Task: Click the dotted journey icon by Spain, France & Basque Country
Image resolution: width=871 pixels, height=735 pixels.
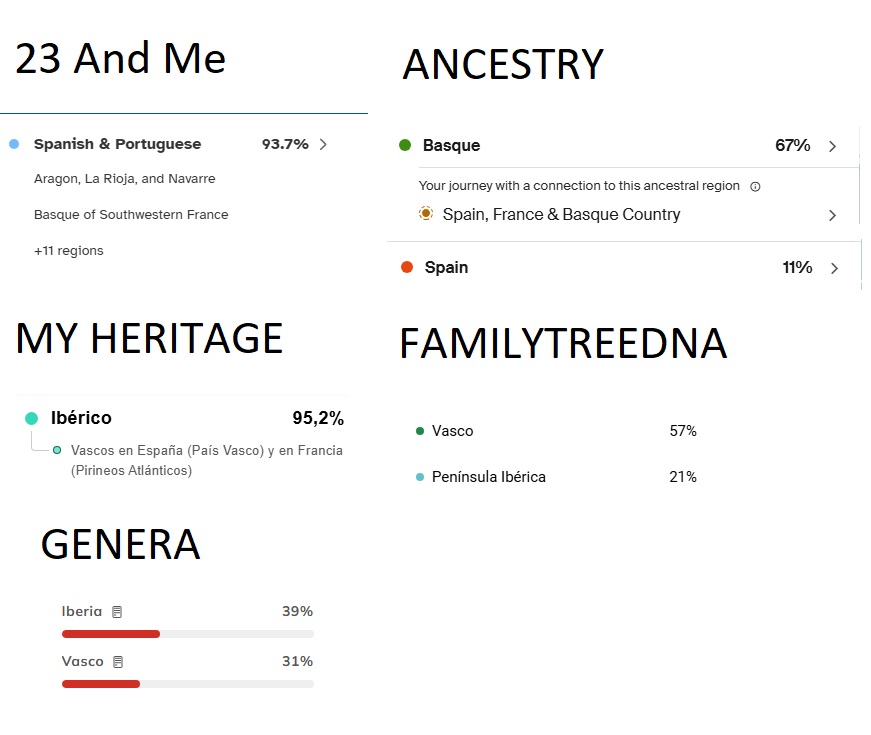Action: [x=427, y=214]
